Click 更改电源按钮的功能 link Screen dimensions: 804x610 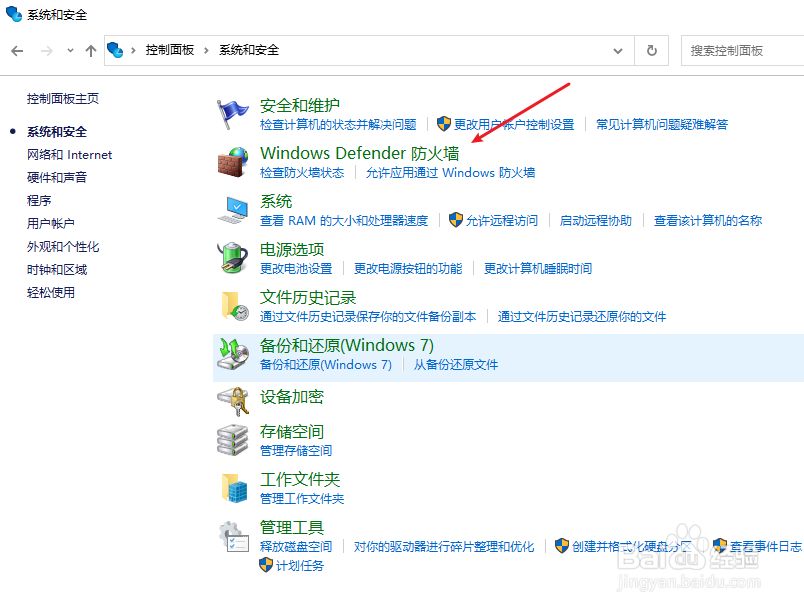408,269
